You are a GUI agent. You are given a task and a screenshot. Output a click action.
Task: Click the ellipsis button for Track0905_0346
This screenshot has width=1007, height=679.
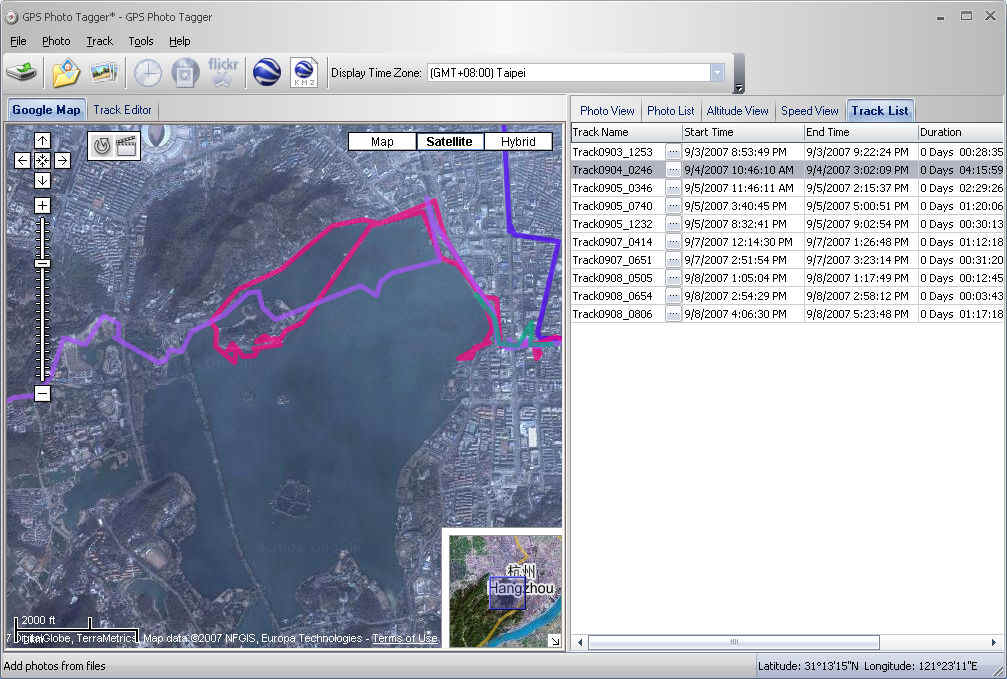tap(672, 188)
